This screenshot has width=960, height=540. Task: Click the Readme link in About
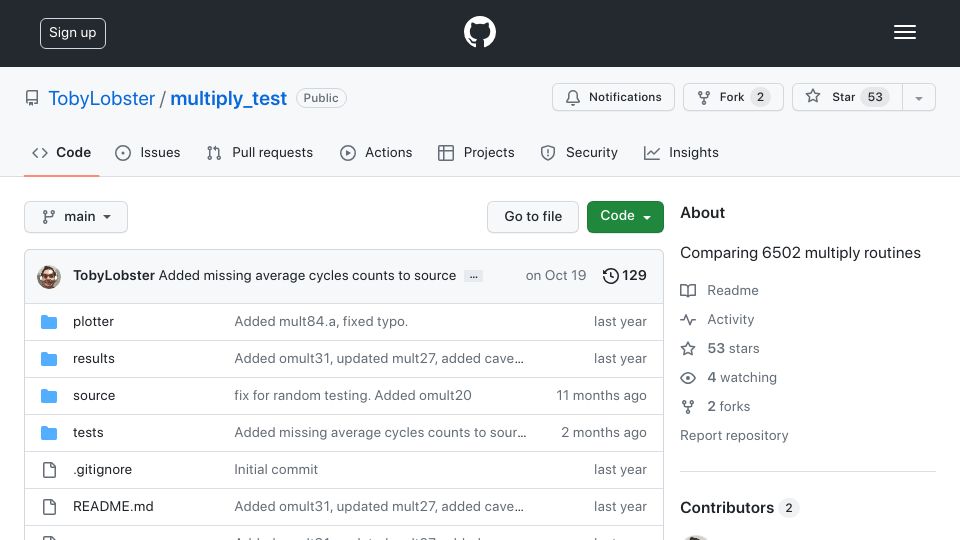click(733, 290)
